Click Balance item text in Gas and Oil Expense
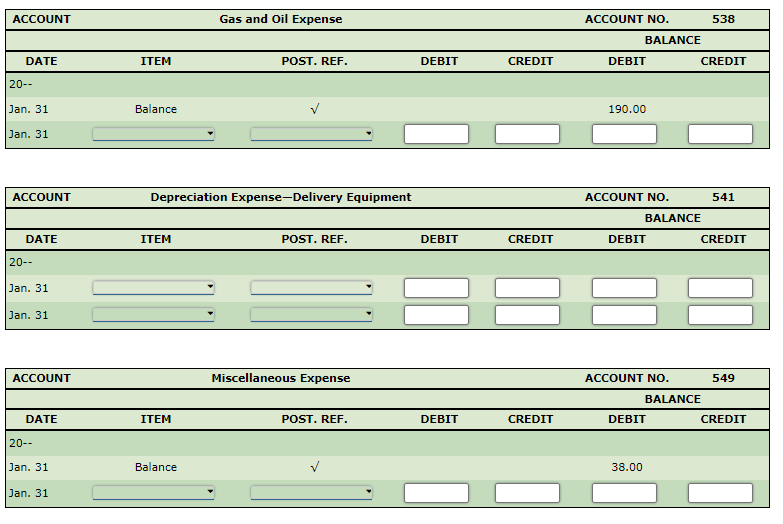783x524 pixels. 156,109
